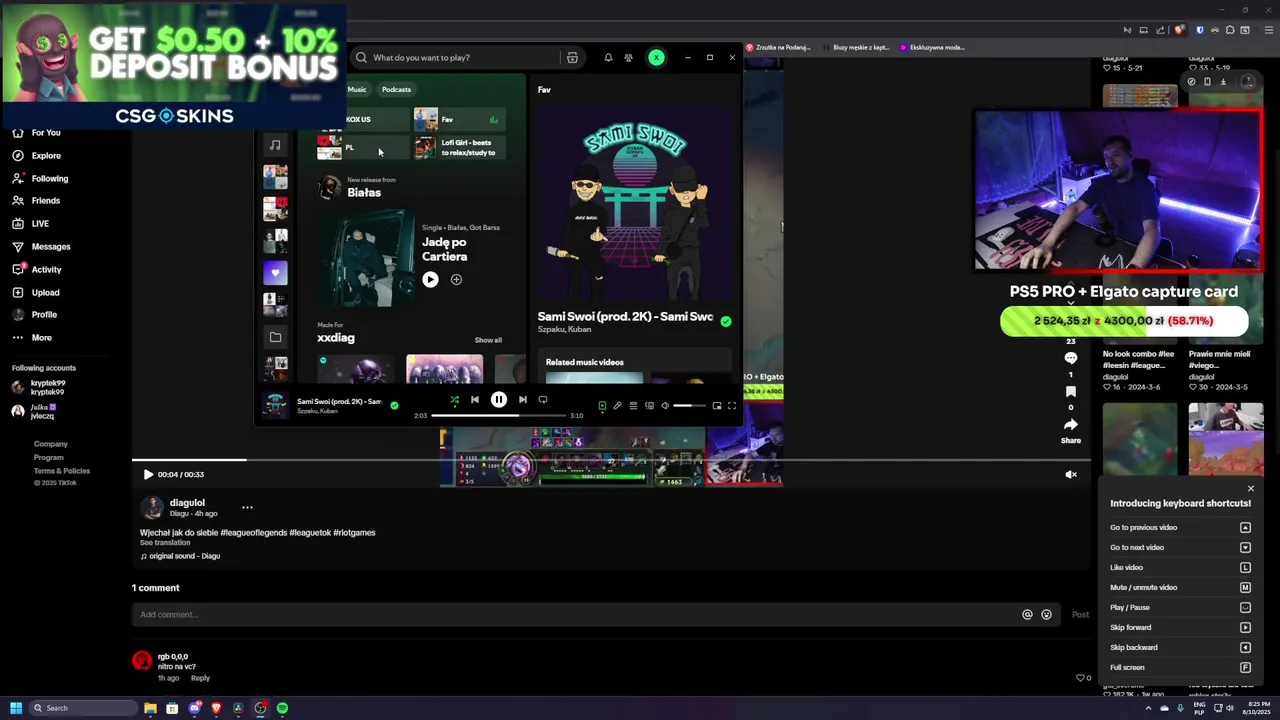Click Show all next to xxdiag

(x=488, y=340)
